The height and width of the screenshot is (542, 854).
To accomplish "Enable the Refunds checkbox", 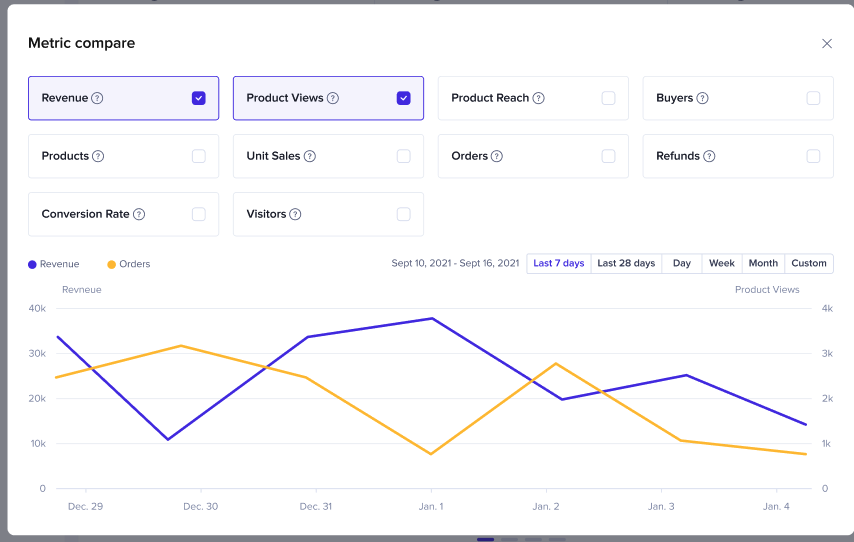I will click(x=813, y=156).
